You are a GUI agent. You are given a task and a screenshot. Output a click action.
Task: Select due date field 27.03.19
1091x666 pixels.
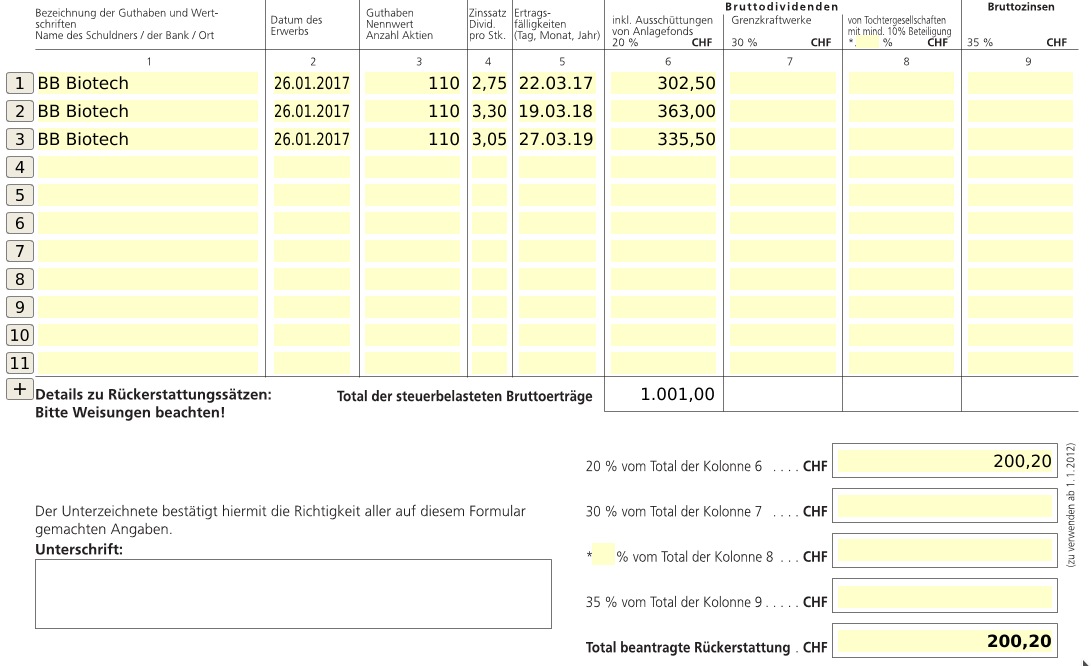click(x=557, y=139)
